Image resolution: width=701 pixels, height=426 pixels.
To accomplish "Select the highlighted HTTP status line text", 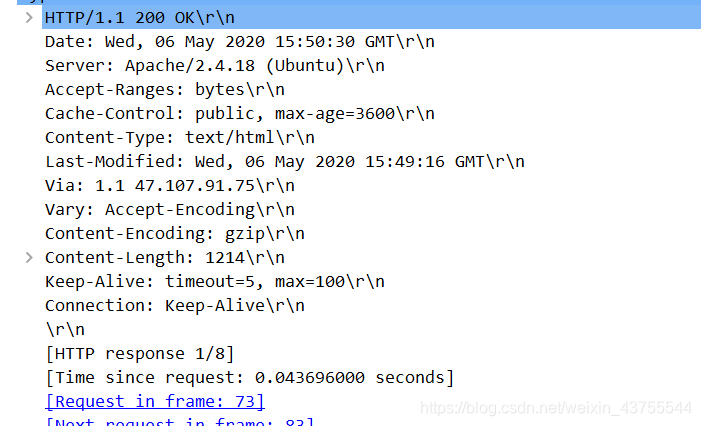I will (140, 18).
